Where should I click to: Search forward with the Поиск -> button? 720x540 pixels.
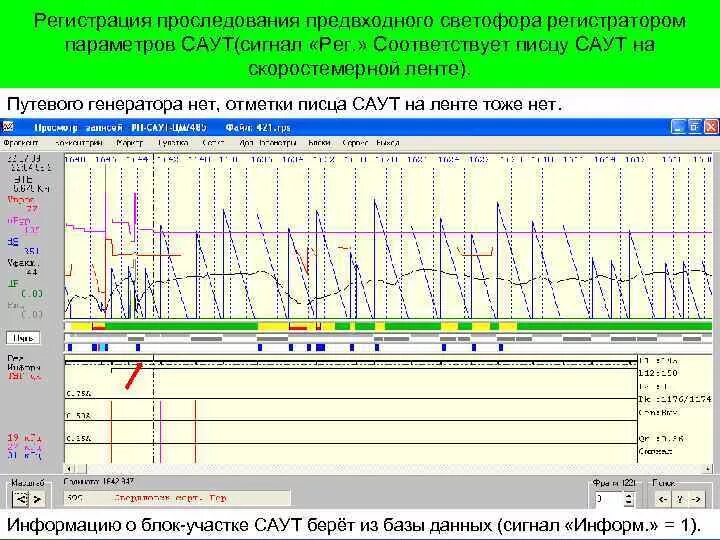[696, 499]
